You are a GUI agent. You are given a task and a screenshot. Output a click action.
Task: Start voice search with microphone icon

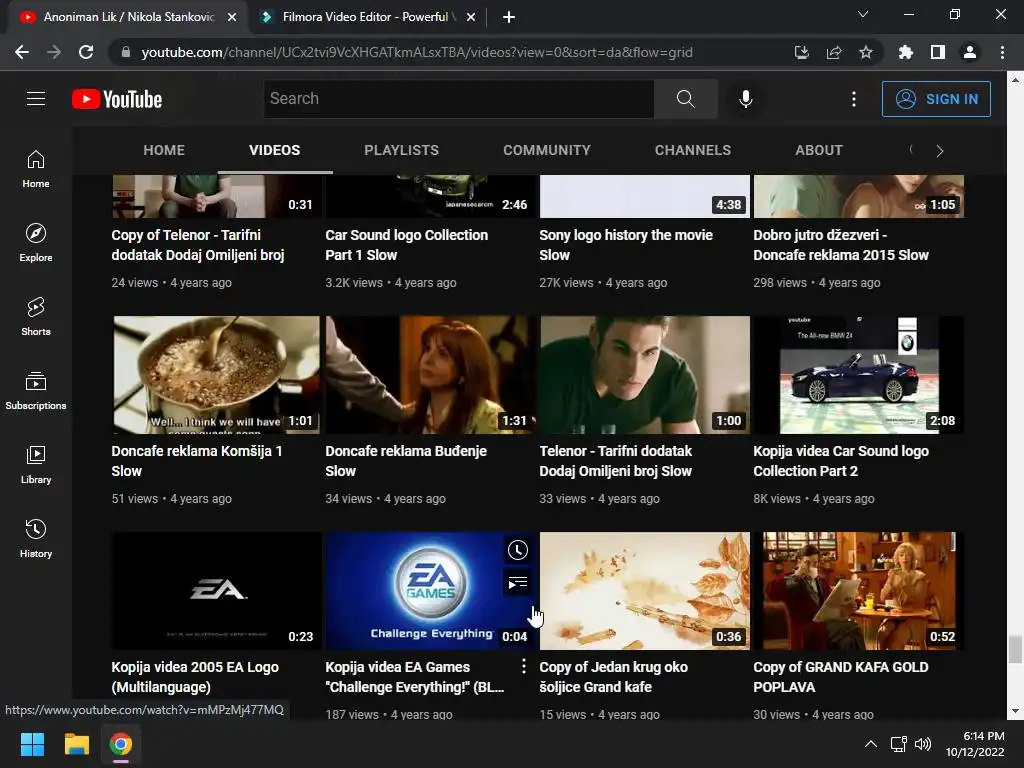coord(746,99)
